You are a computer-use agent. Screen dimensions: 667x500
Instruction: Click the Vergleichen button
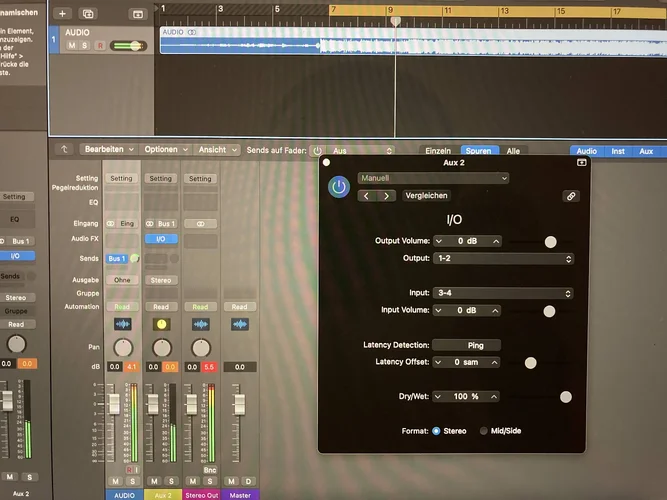pos(426,196)
